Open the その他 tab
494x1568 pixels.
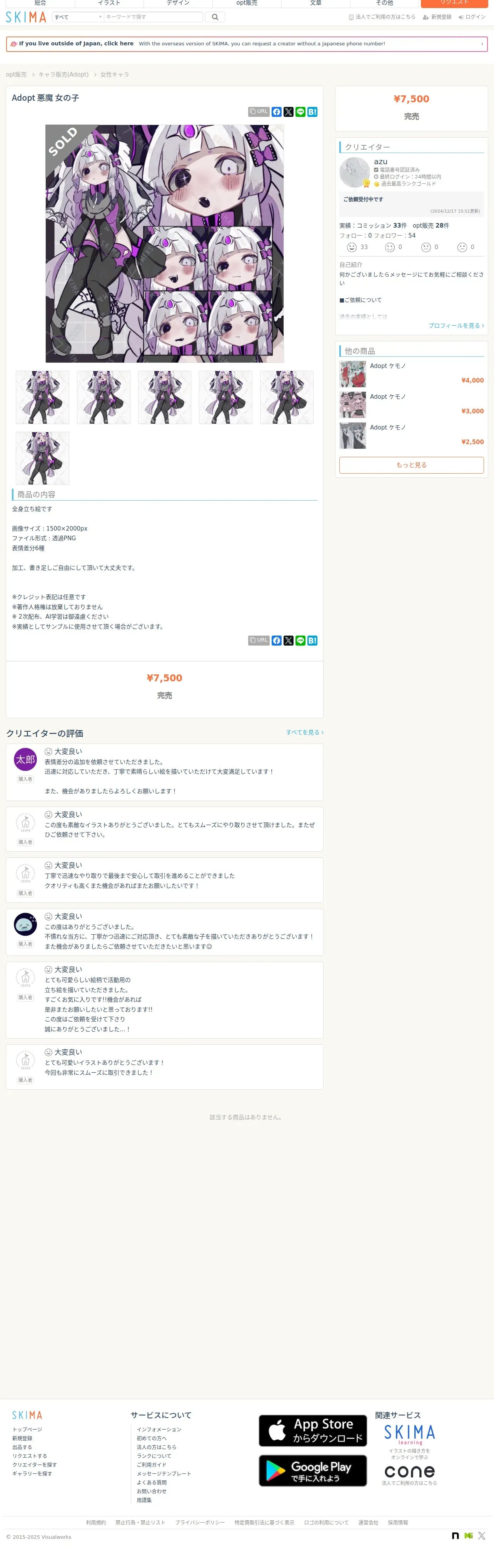pos(384,3)
